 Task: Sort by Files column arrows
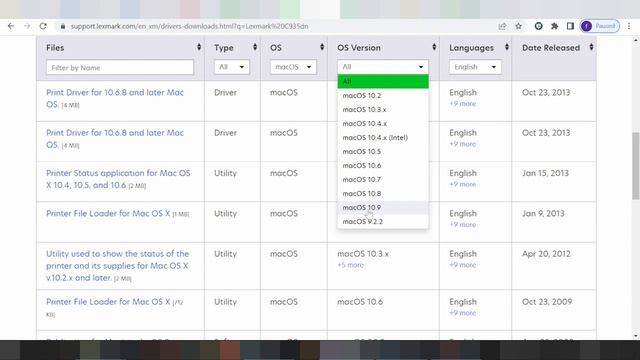199,47
